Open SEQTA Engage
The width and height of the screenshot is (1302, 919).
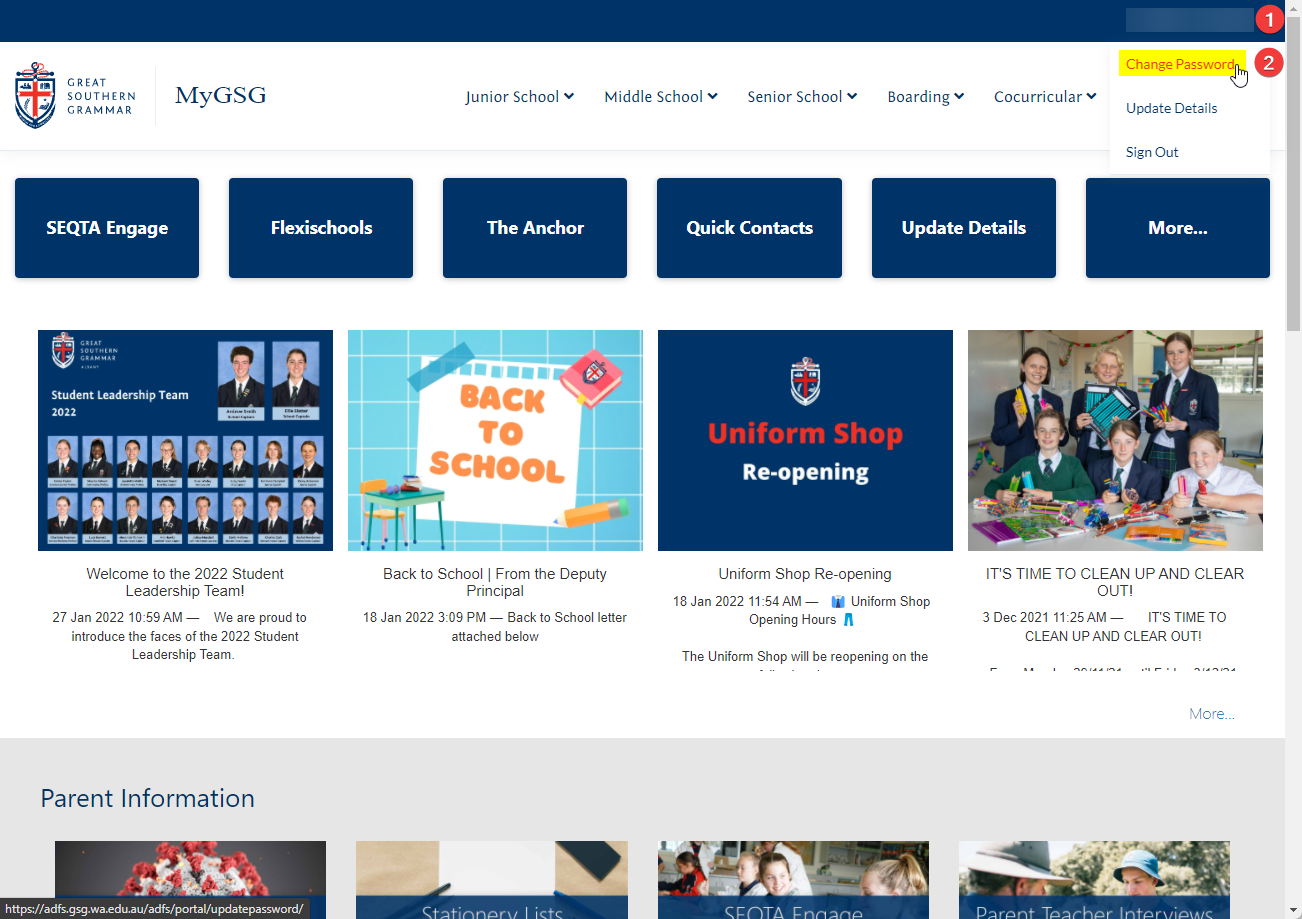pyautogui.click(x=106, y=227)
